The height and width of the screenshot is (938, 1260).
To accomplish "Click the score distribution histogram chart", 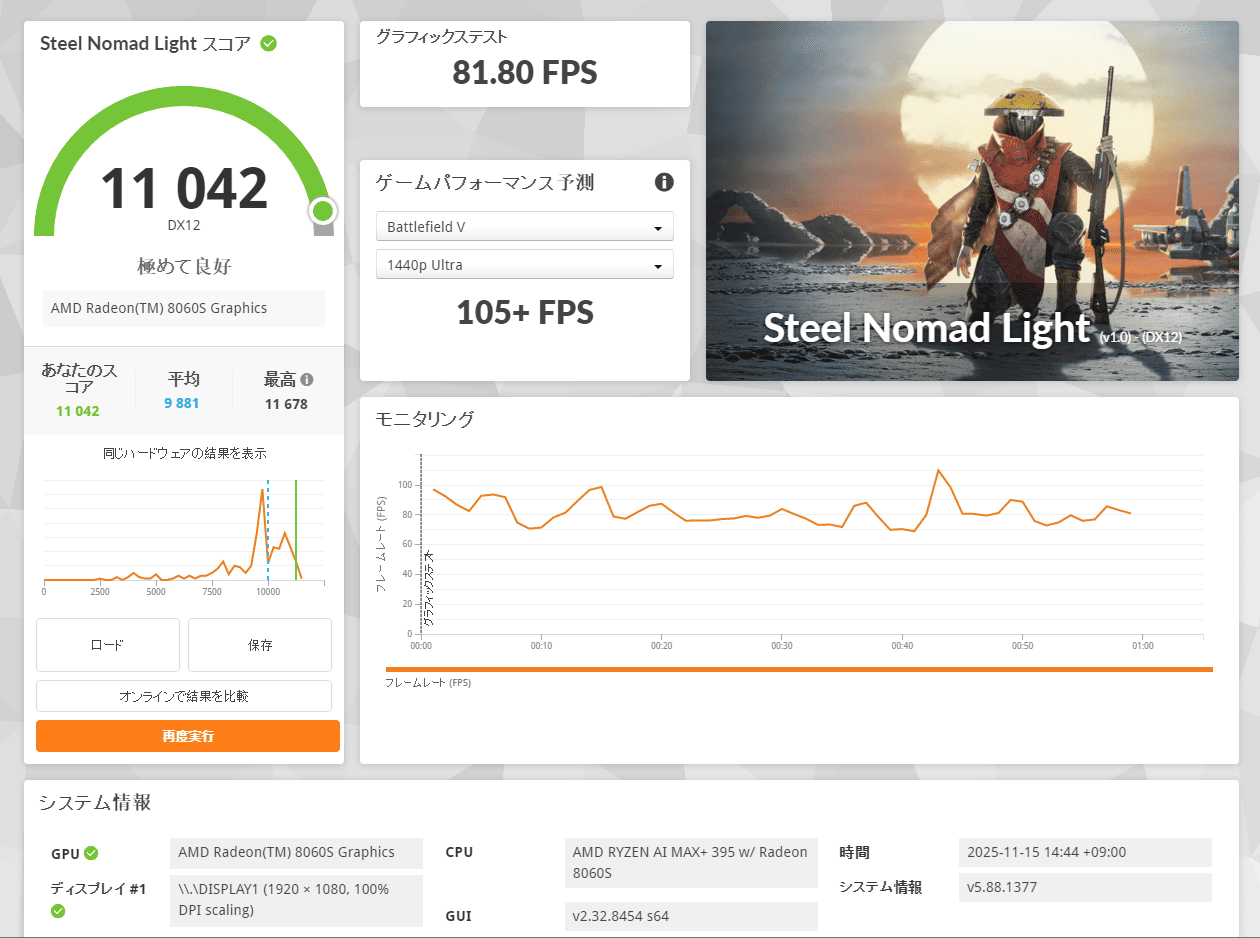I will 184,535.
